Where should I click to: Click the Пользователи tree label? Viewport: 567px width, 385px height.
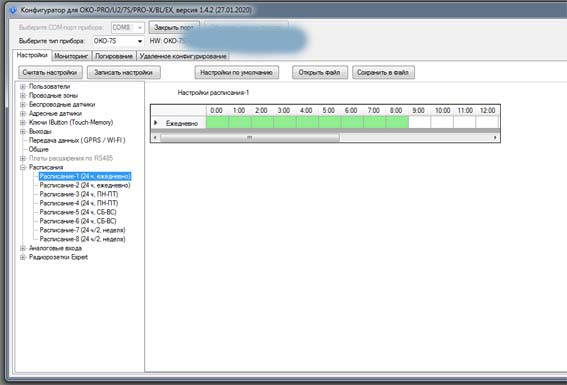point(50,87)
